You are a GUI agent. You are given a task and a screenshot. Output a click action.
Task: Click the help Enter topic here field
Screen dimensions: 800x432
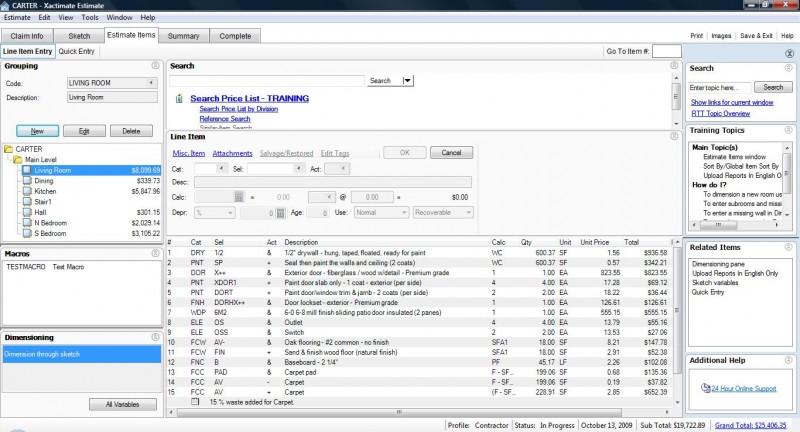point(719,88)
